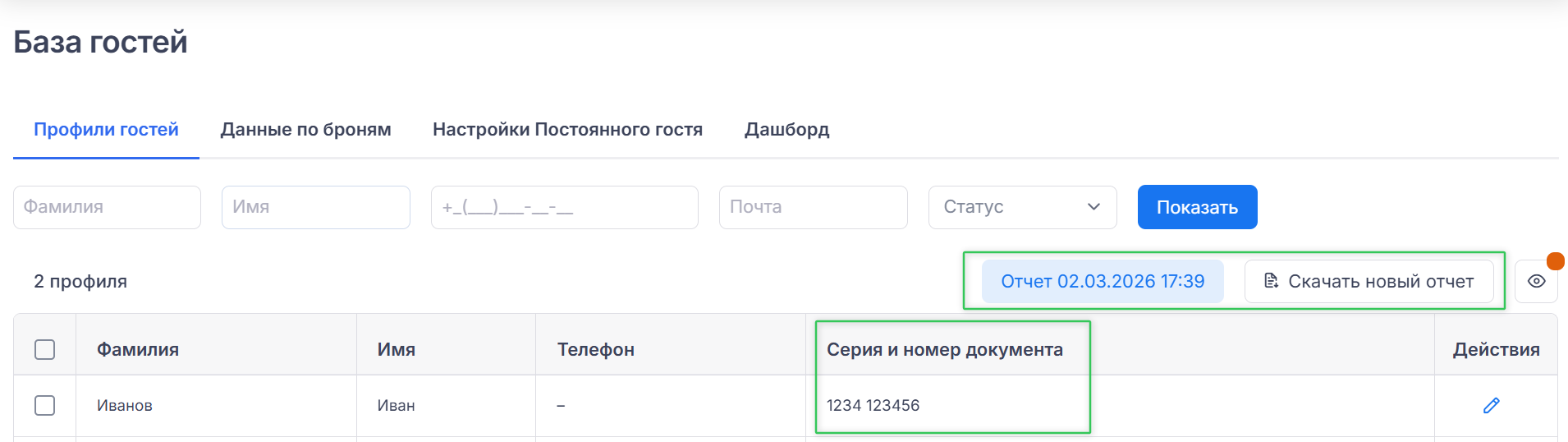Image resolution: width=1568 pixels, height=442 pixels.
Task: Focus the phone number mask field
Action: tap(564, 207)
